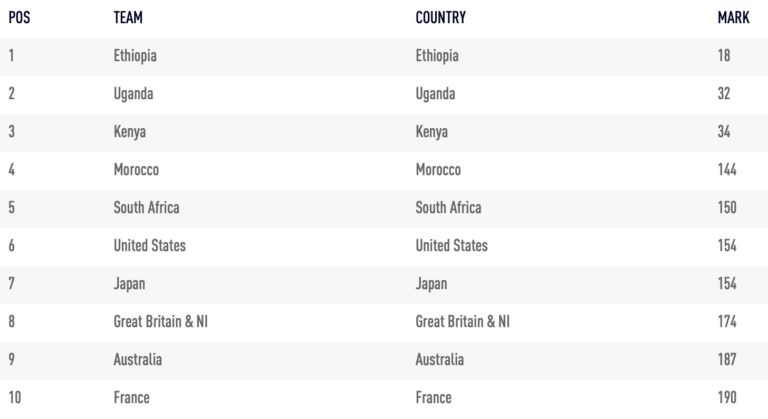Click France in the TEAM column

(131, 398)
